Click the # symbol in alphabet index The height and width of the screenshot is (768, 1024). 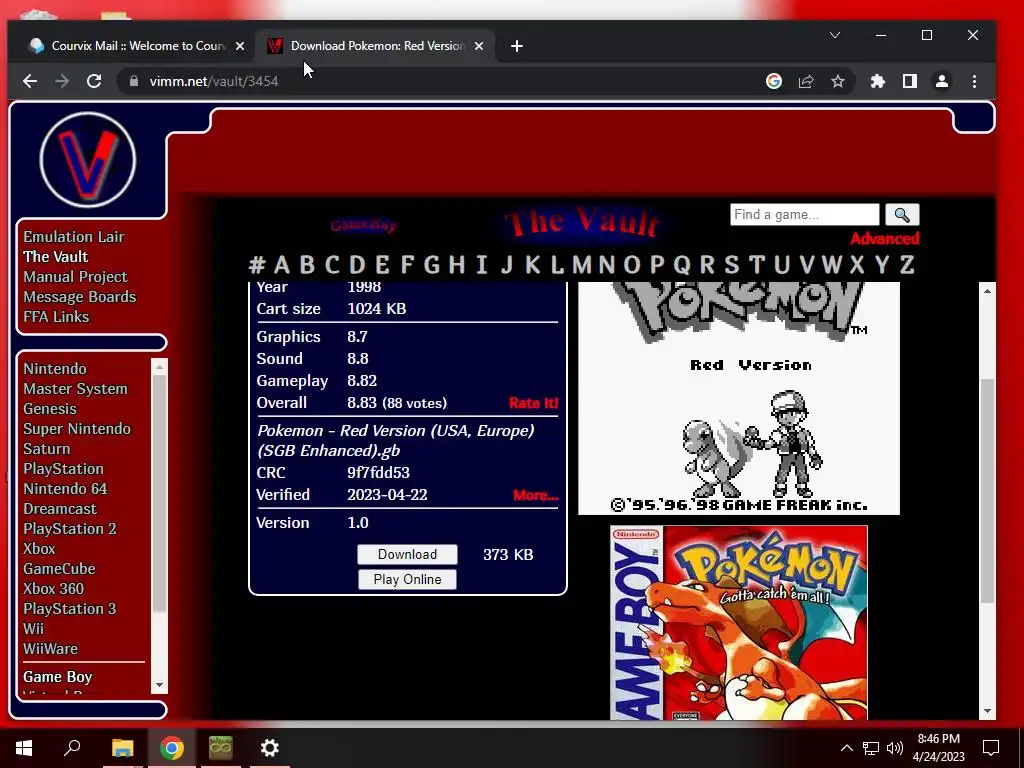(257, 265)
